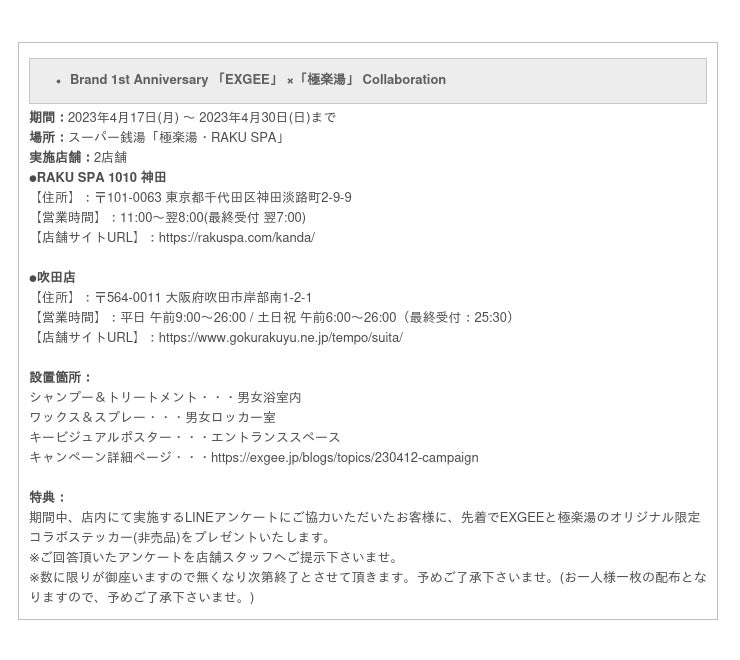Select the sentence starting '期間中、店内にて実施するLINEアンケート'
The image size is (740, 660).
point(365,517)
